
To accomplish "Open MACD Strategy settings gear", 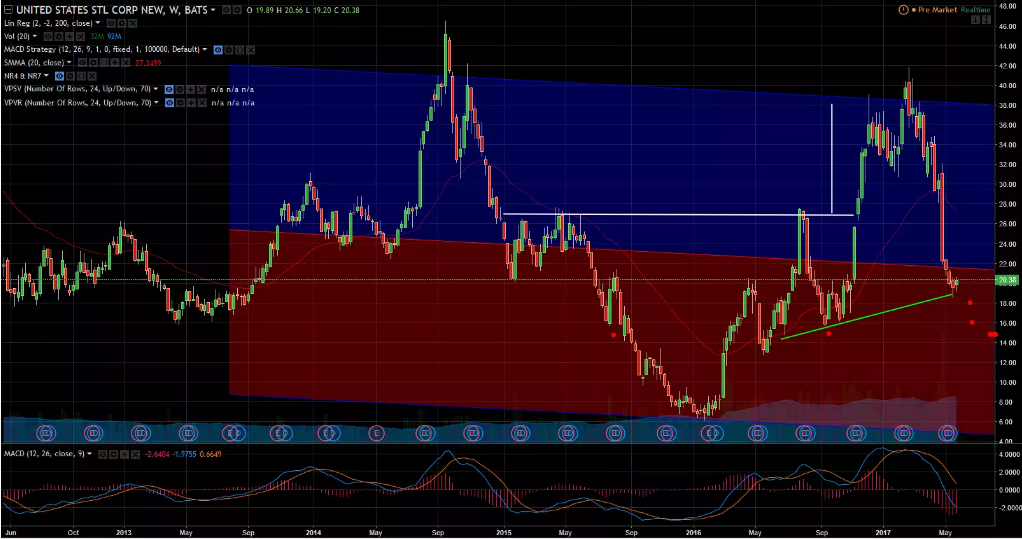I will (229, 50).
